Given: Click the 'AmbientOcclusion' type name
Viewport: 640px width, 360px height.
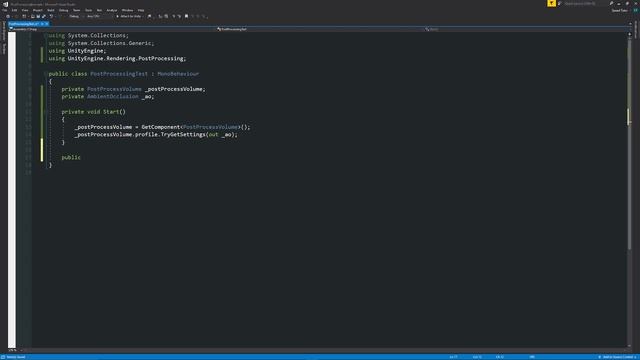Looking at the screenshot, I should click(113, 97).
